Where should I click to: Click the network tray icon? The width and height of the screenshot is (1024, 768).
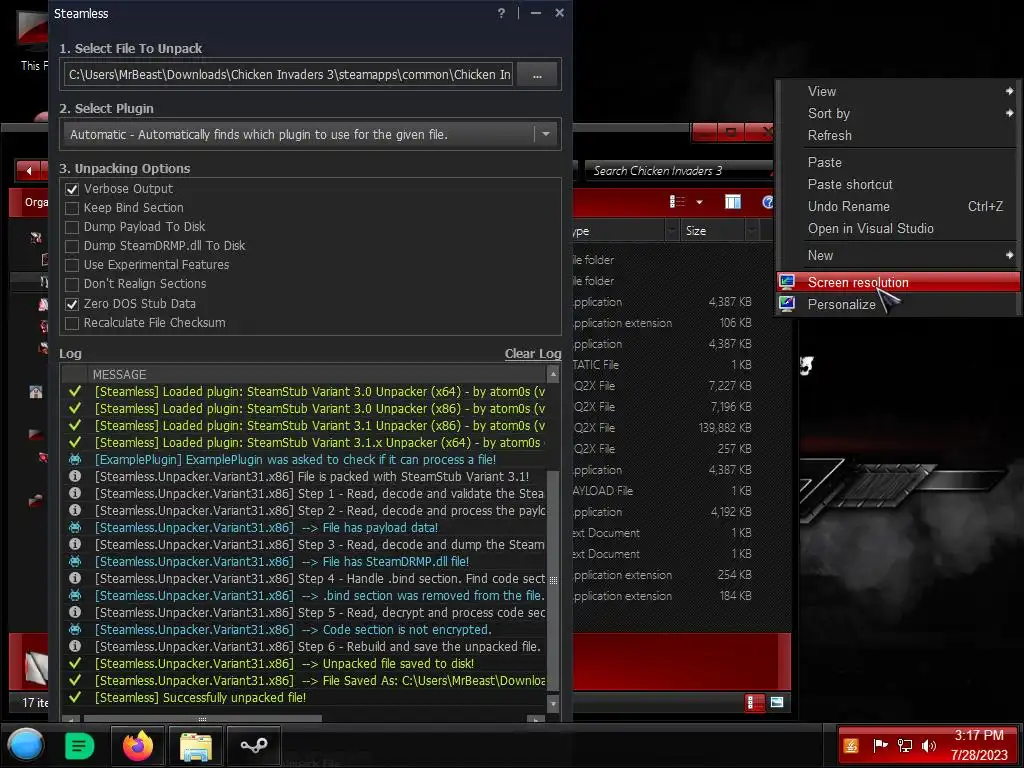pos(904,745)
